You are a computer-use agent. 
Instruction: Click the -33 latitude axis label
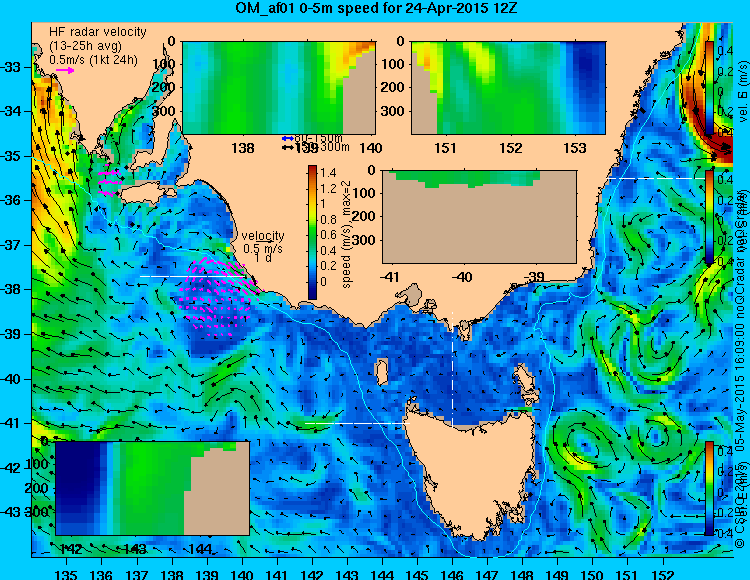[11, 67]
